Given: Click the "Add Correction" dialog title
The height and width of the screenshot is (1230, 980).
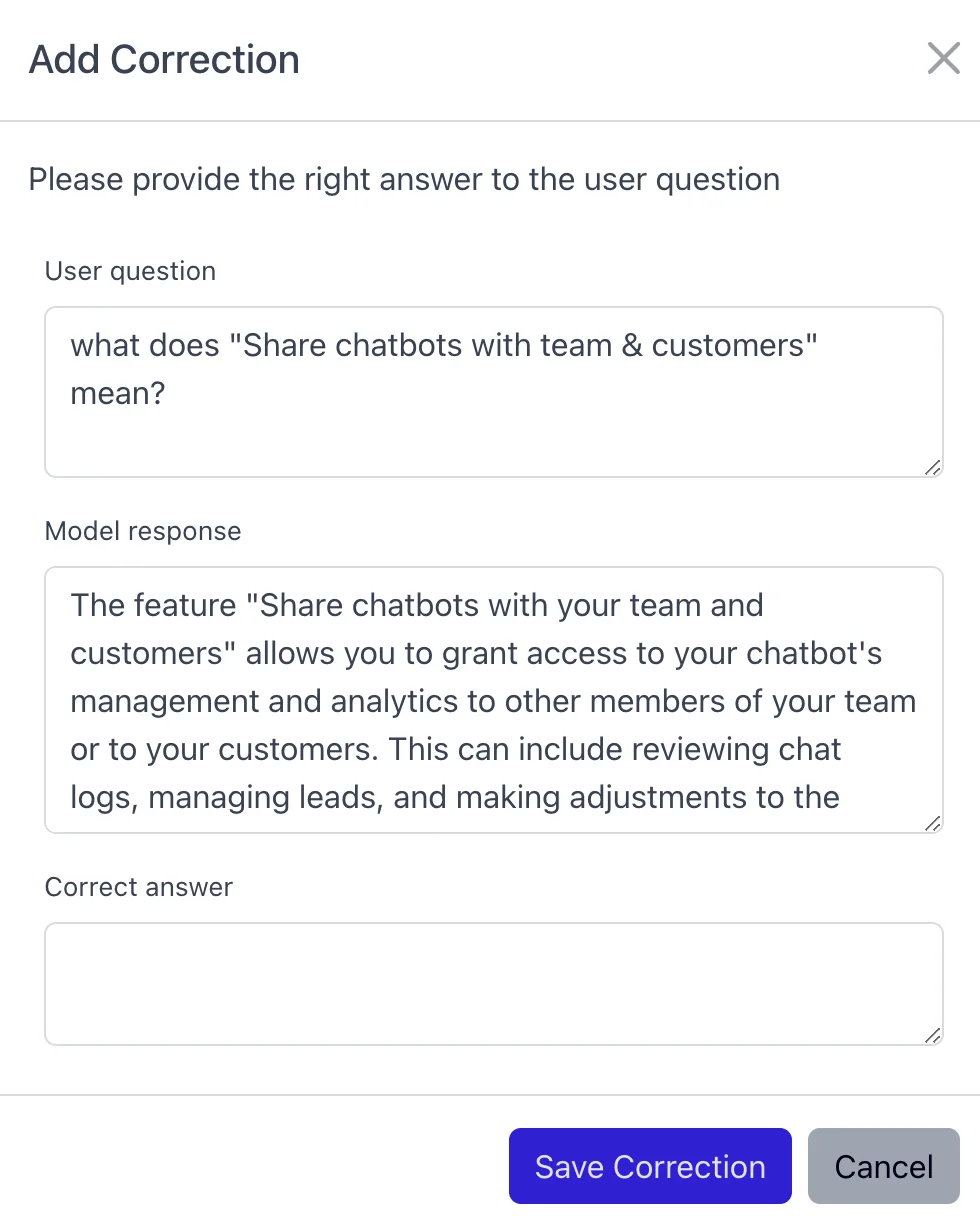Looking at the screenshot, I should [164, 60].
